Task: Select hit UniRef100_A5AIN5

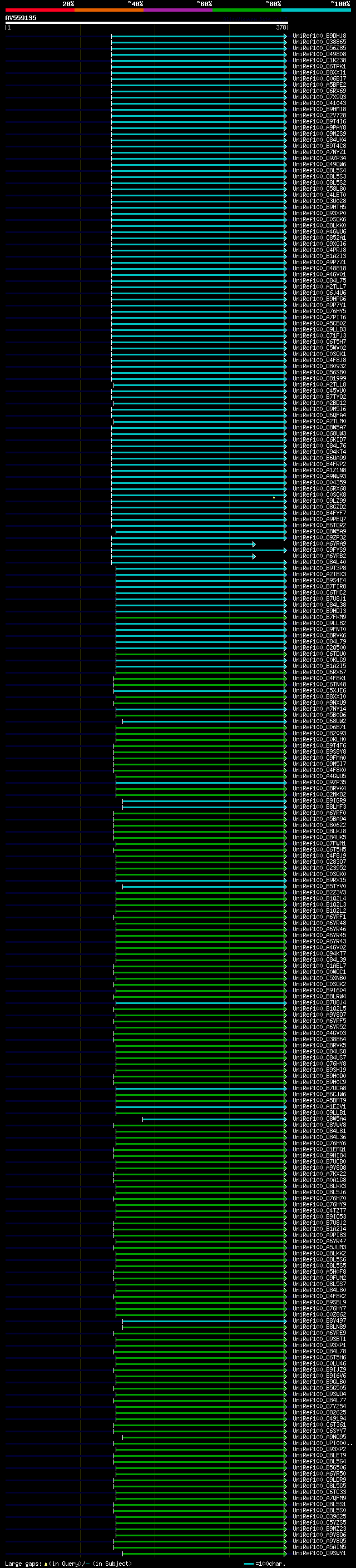Action: click(319, 1547)
